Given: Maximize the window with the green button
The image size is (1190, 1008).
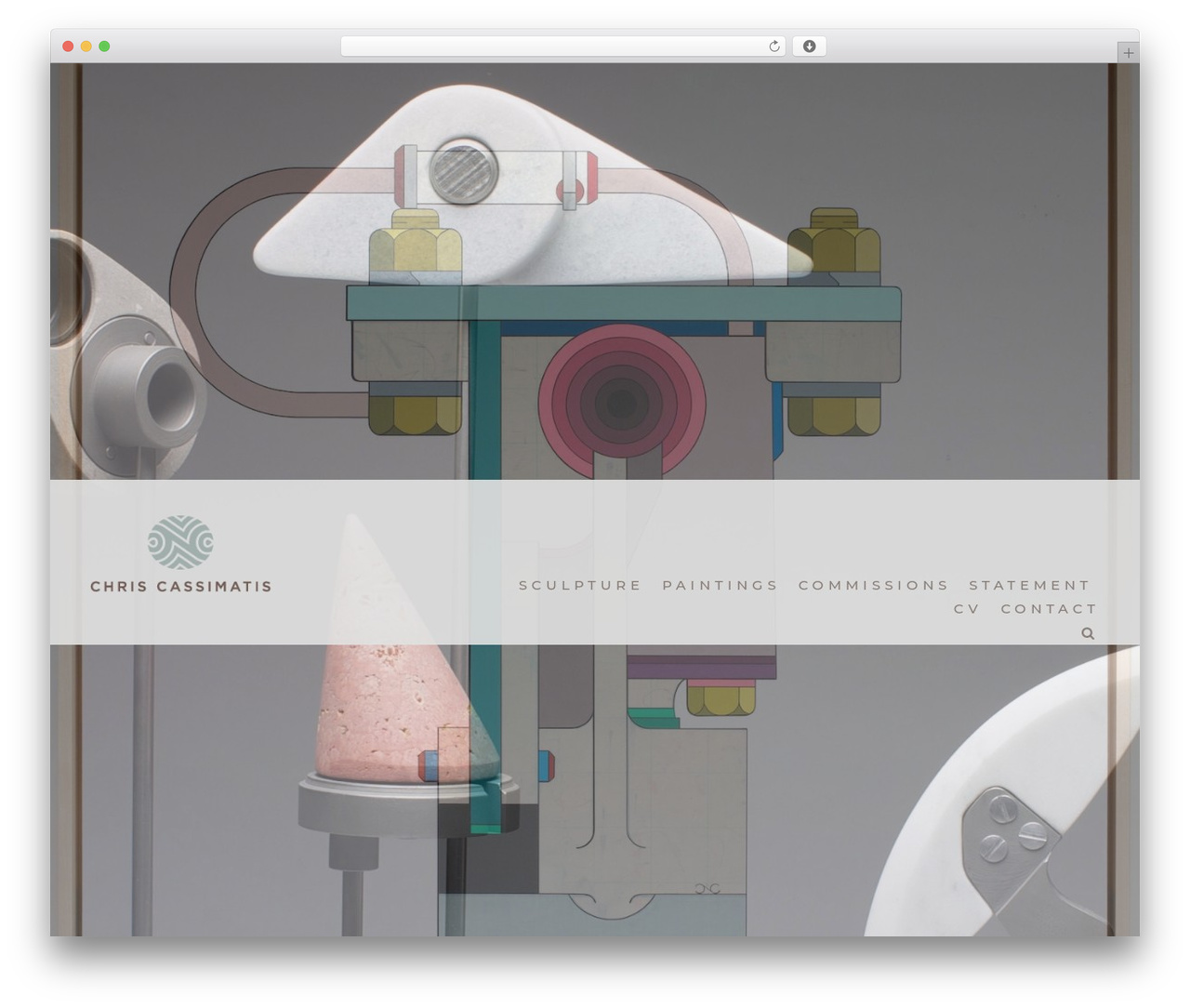Looking at the screenshot, I should [x=104, y=46].
